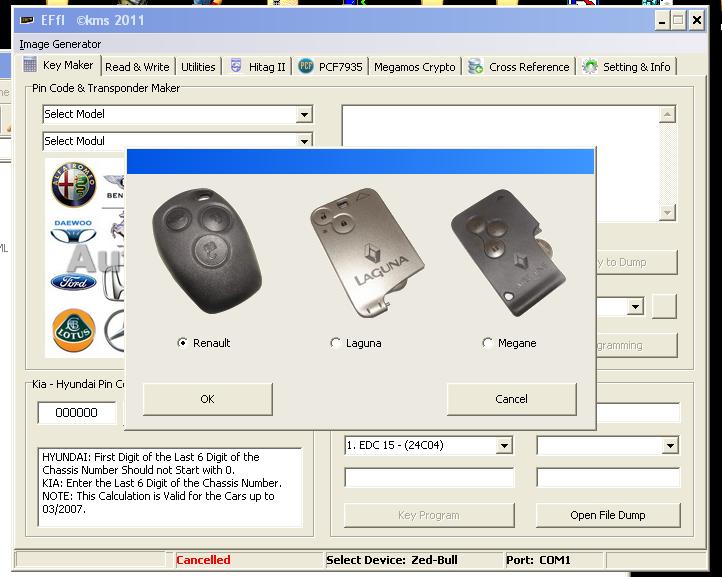Image resolution: width=722 pixels, height=577 pixels.
Task: Open the Megamos Crypto tab
Action: coord(414,67)
